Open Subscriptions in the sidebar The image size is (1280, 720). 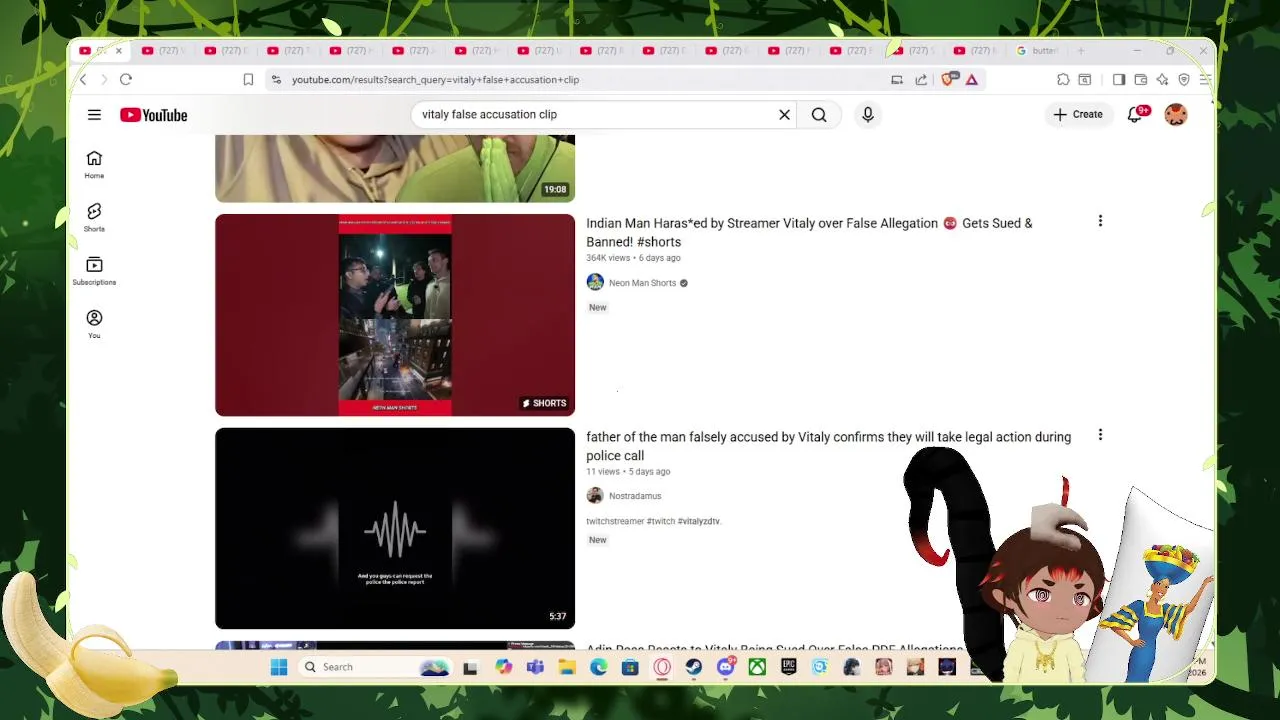pos(94,271)
